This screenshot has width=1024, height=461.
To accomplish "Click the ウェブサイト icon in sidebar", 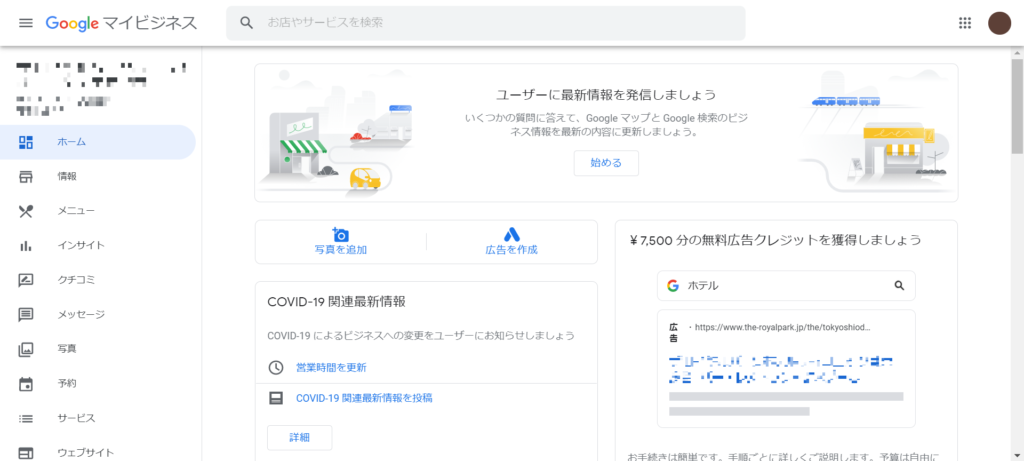I will click(x=25, y=453).
